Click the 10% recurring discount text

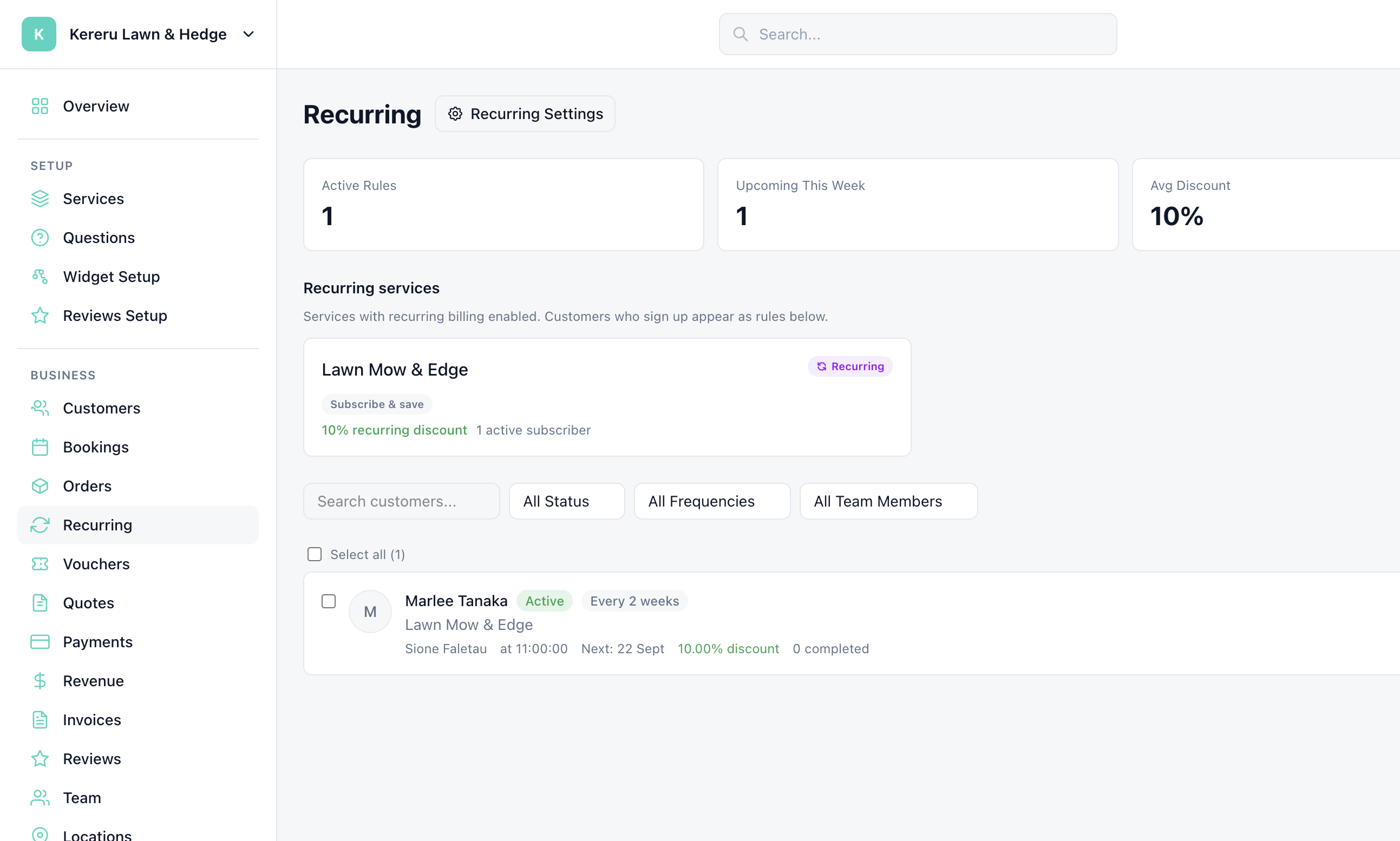point(395,430)
